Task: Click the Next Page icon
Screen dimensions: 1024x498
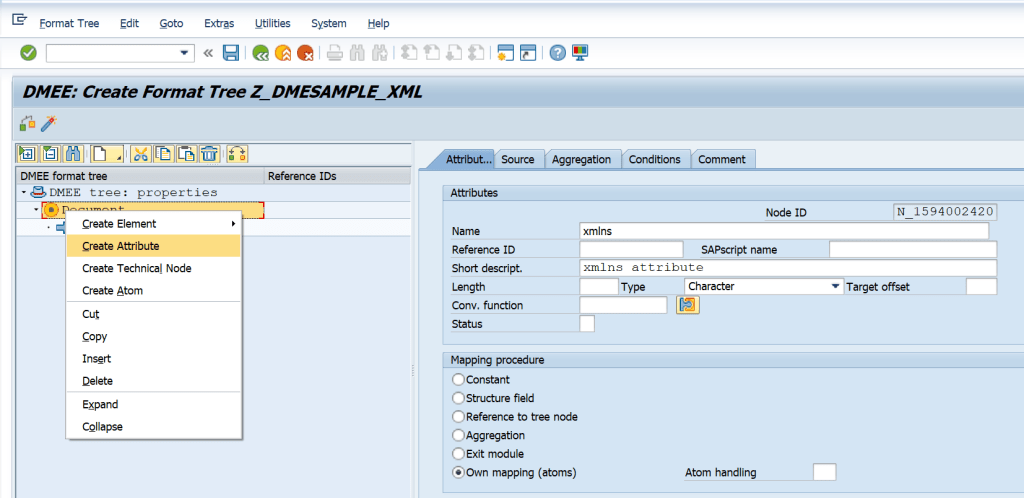Action: coord(454,53)
